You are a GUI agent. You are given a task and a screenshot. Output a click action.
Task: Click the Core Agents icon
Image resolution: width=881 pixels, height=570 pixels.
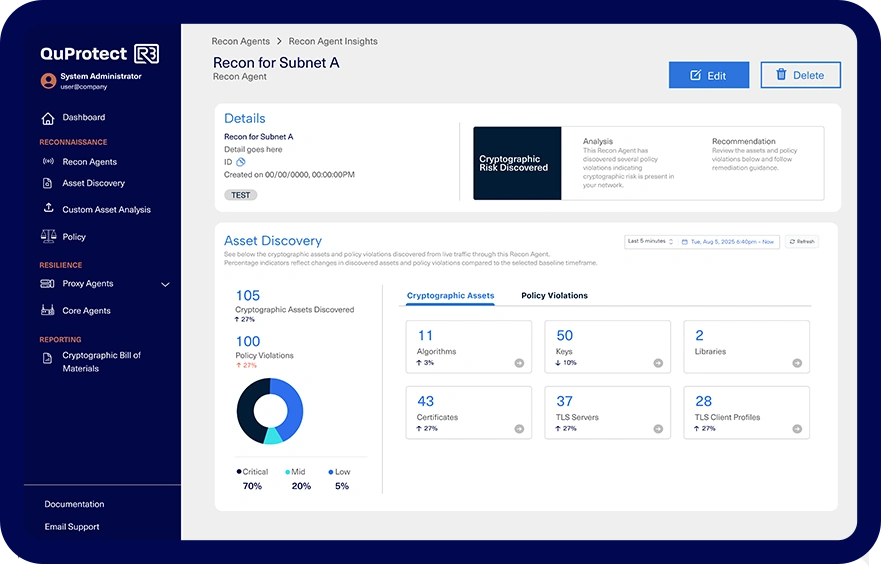(48, 310)
